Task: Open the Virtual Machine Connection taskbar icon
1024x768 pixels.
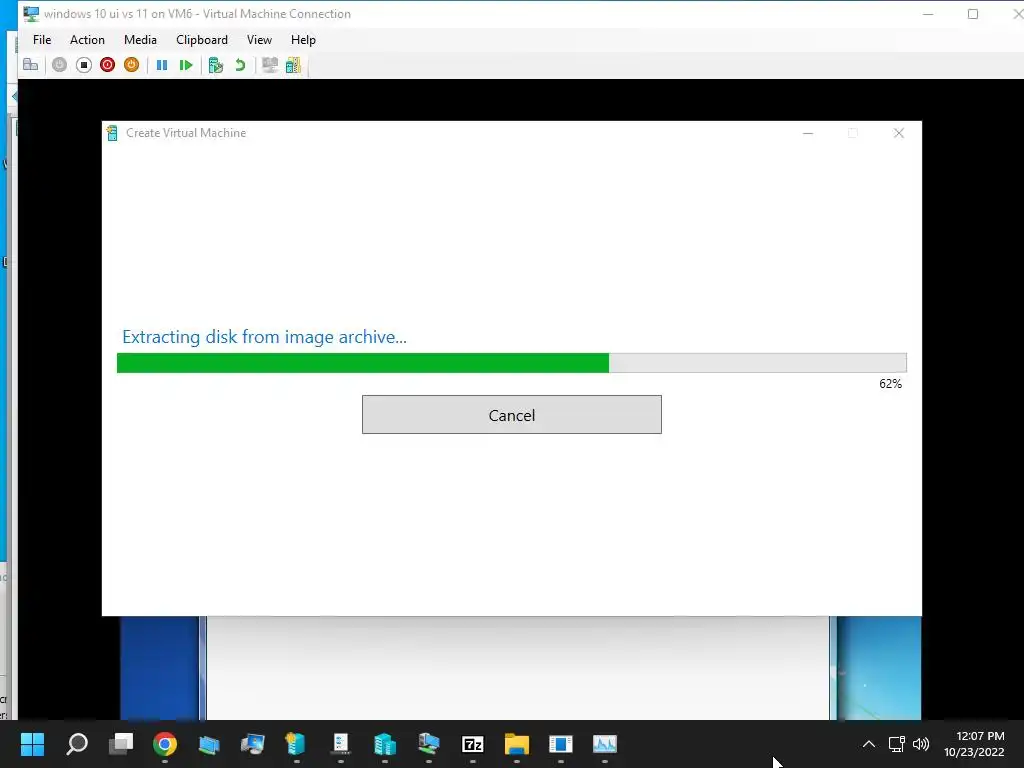Action: tap(428, 744)
